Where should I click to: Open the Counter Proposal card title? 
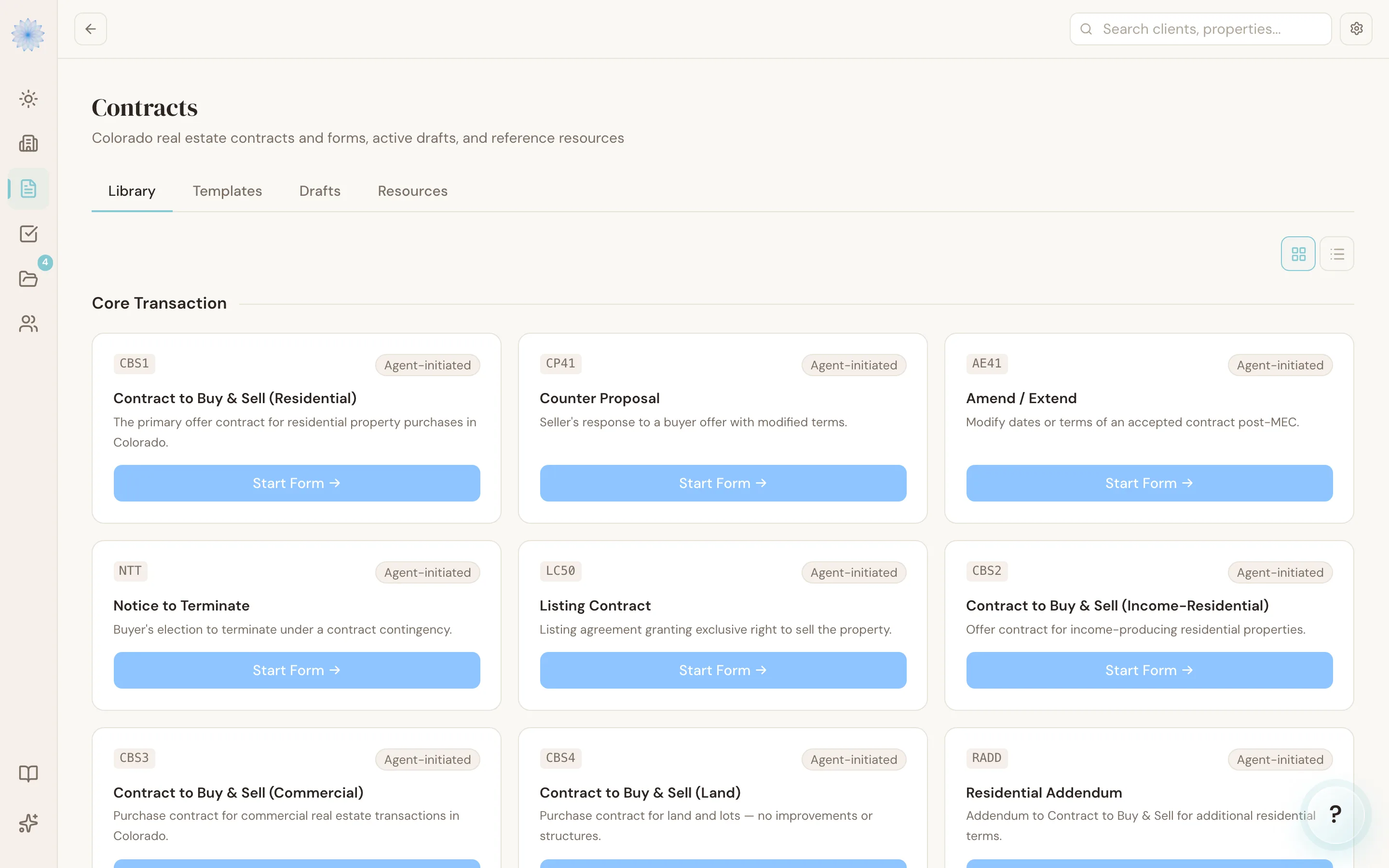[599, 398]
